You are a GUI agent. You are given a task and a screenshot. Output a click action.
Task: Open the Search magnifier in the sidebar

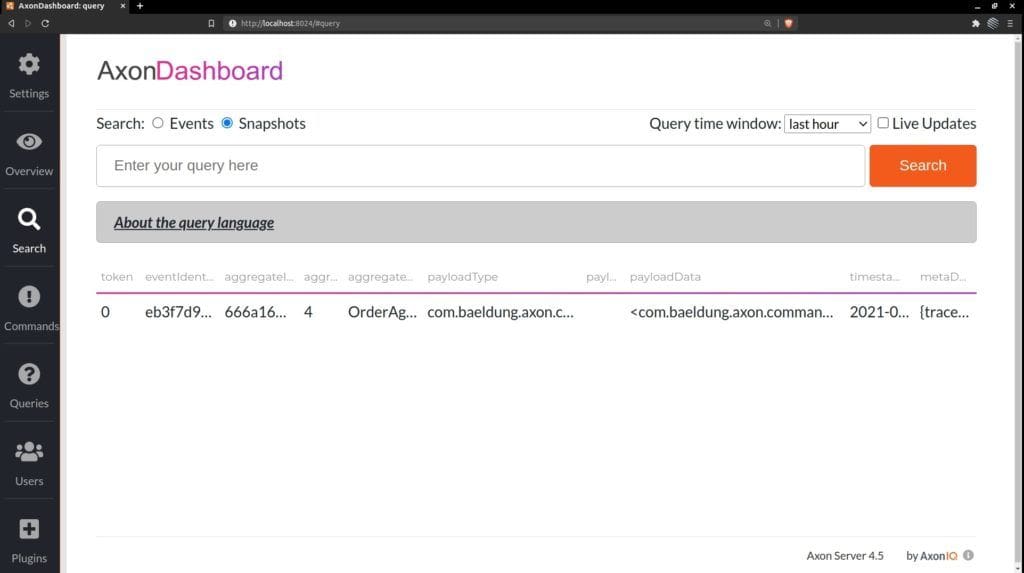[x=29, y=220]
